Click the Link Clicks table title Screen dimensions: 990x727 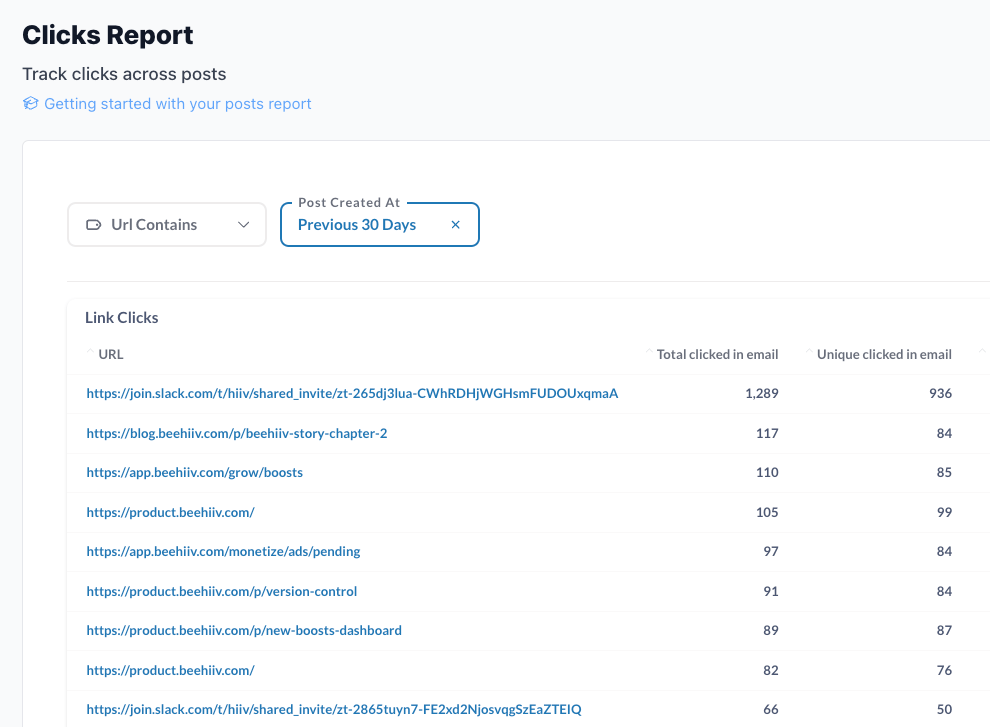click(x=122, y=318)
